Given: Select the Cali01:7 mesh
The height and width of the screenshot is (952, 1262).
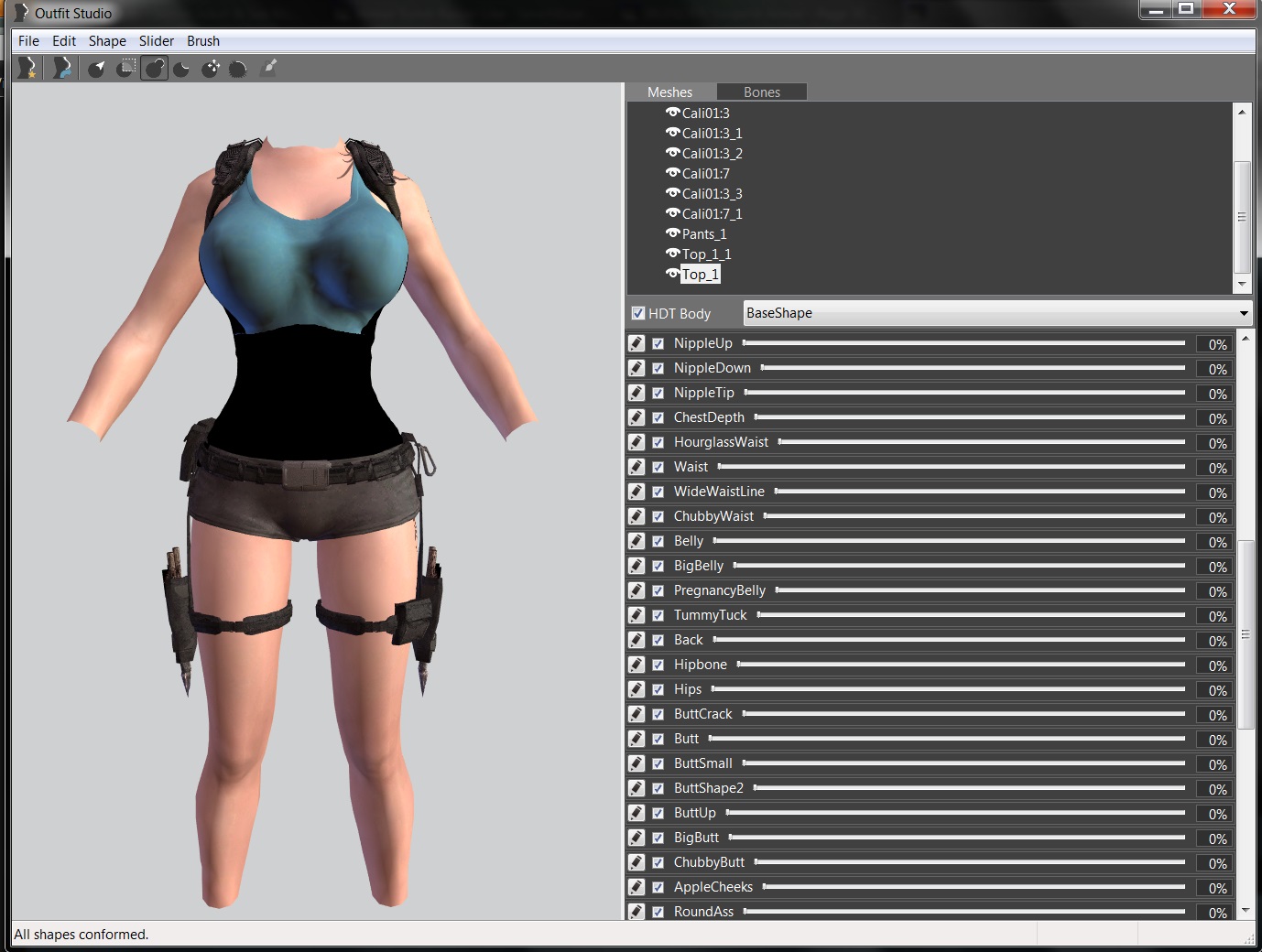Looking at the screenshot, I should pos(705,174).
